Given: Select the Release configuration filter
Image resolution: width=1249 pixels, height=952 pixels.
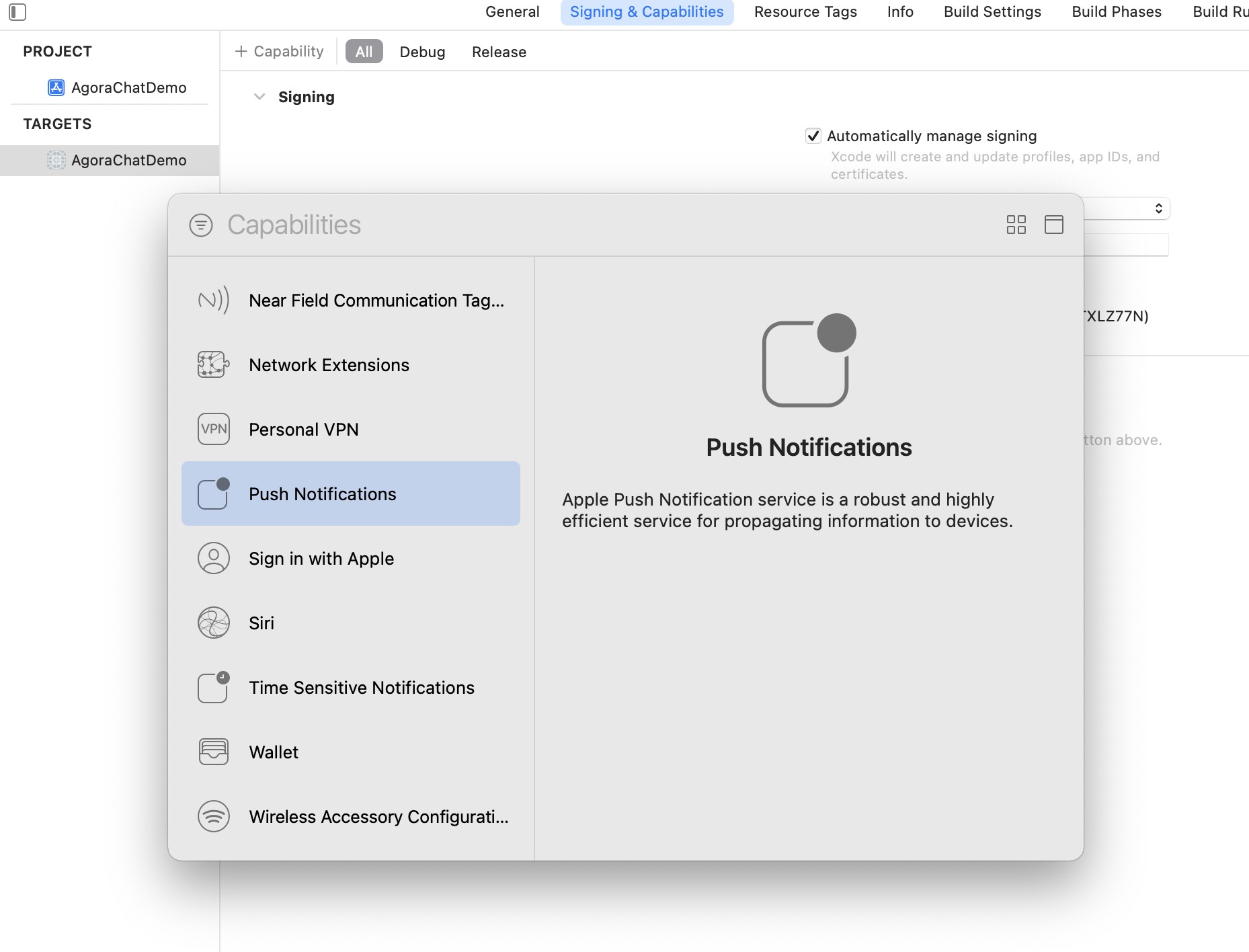Looking at the screenshot, I should (x=499, y=52).
